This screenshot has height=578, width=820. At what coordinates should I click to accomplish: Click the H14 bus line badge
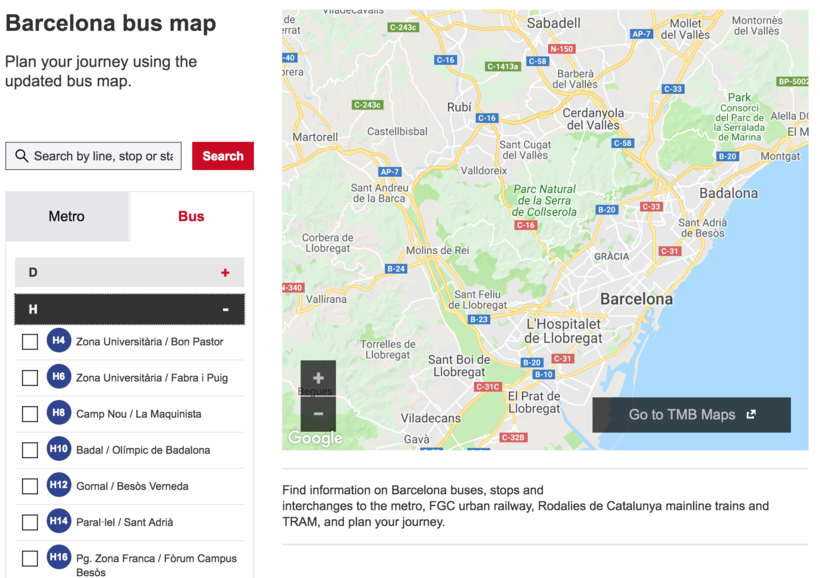pos(59,522)
